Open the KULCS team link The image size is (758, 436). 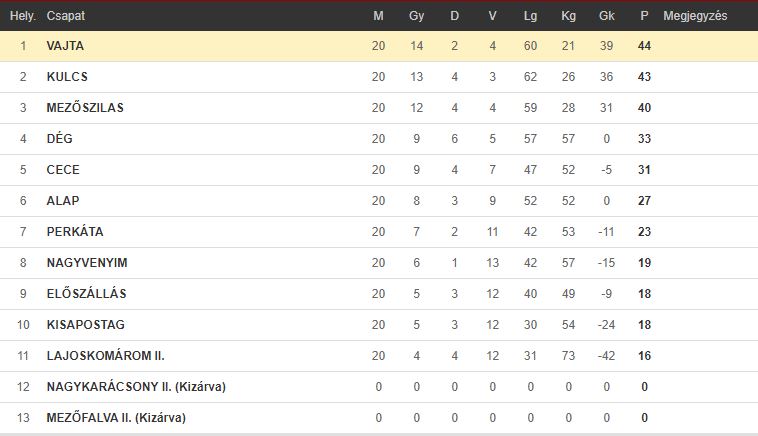pos(67,77)
